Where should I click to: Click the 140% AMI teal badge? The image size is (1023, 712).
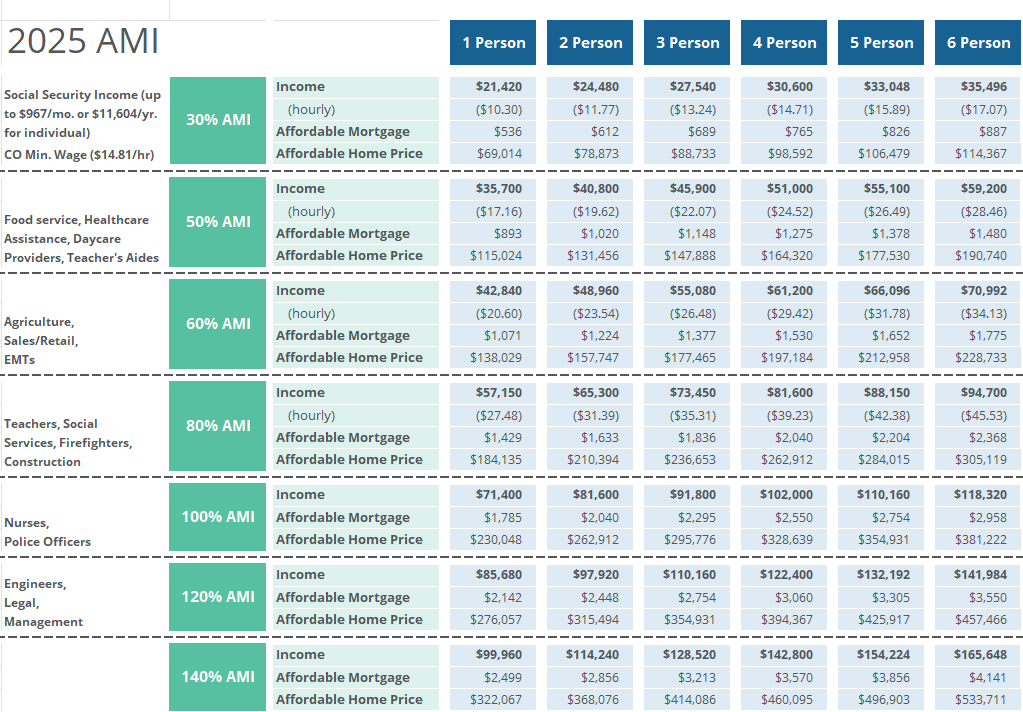click(x=216, y=676)
